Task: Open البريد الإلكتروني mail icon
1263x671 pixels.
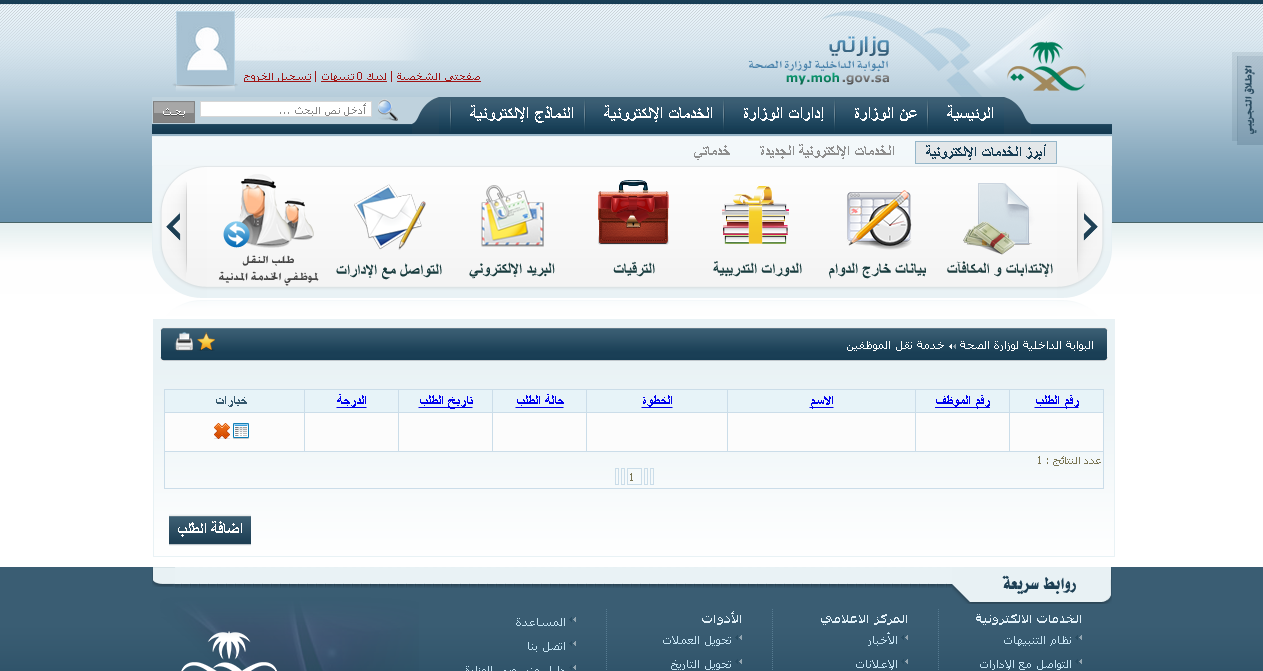Action: tap(512, 217)
